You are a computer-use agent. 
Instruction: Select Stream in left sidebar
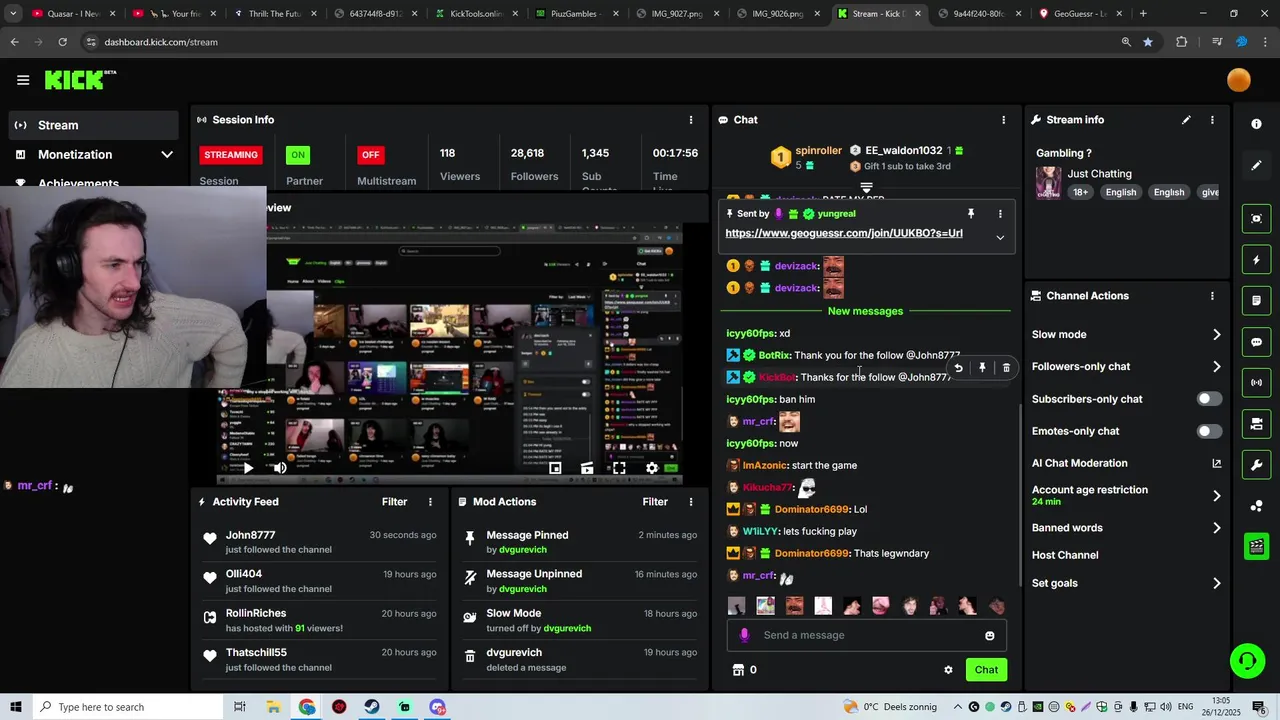94,125
